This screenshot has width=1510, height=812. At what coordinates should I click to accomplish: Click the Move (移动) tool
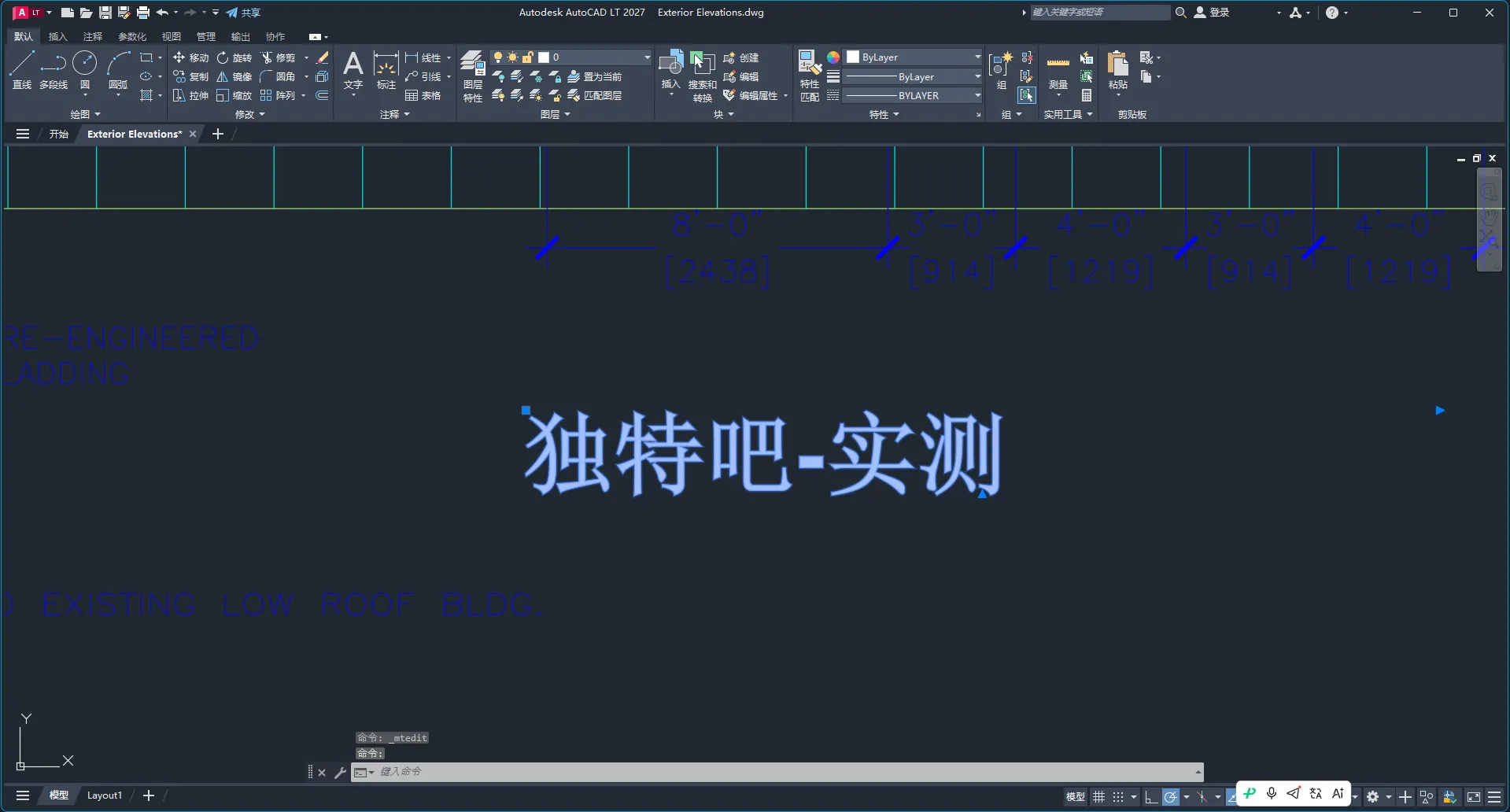click(x=190, y=57)
